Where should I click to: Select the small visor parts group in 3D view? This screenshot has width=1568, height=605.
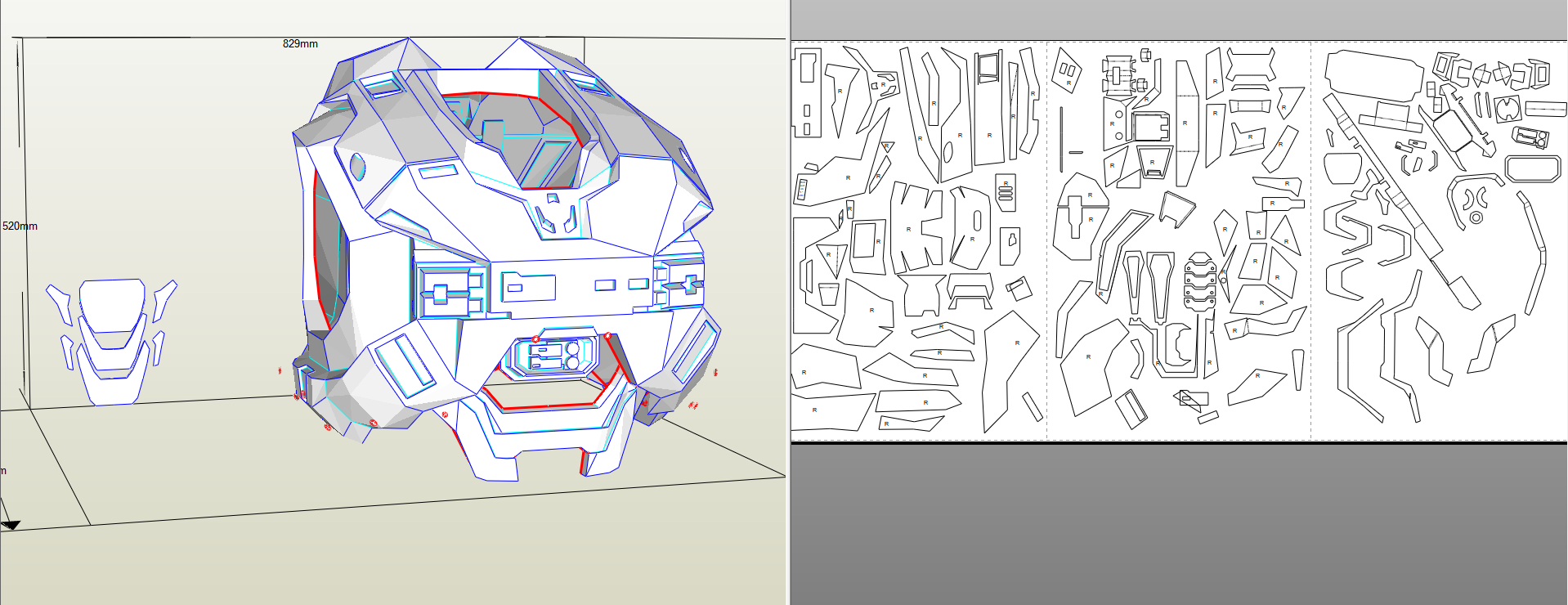tap(111, 342)
